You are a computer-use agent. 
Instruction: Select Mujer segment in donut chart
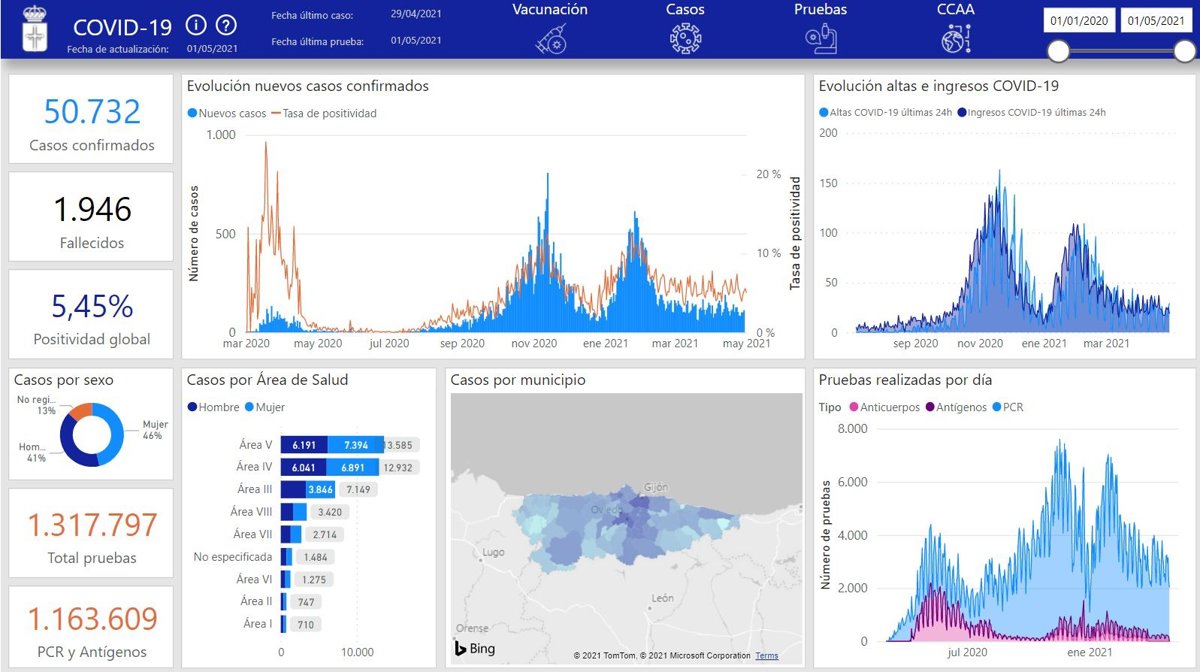tap(116, 434)
